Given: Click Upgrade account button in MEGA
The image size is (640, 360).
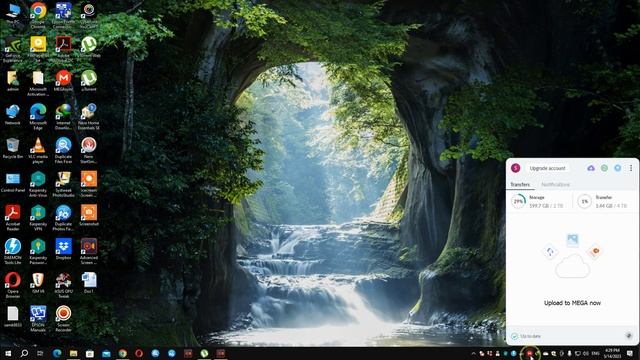Looking at the screenshot, I should coord(547,168).
